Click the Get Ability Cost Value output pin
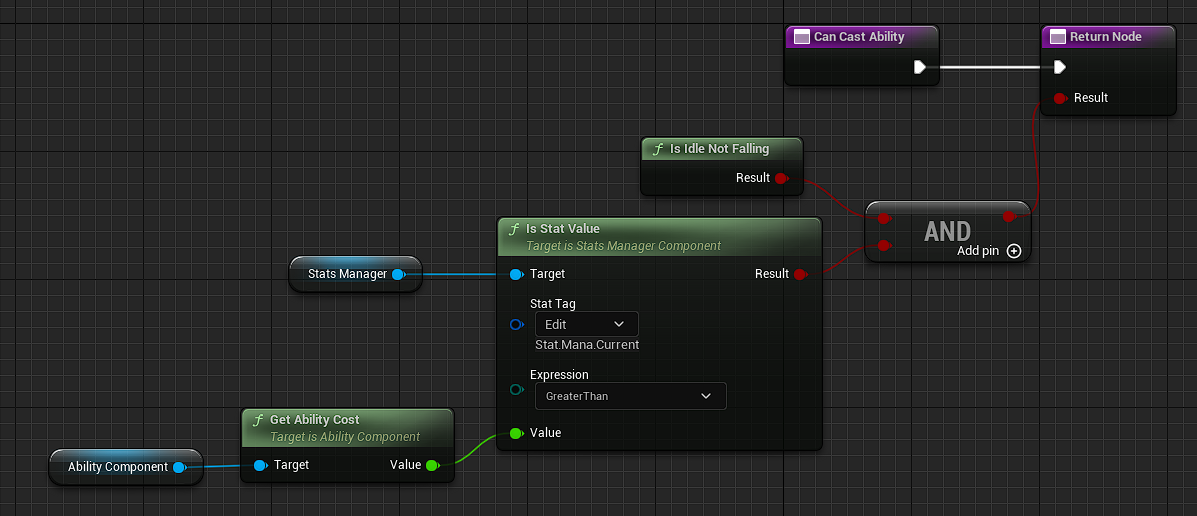This screenshot has height=516, width=1197. [432, 465]
